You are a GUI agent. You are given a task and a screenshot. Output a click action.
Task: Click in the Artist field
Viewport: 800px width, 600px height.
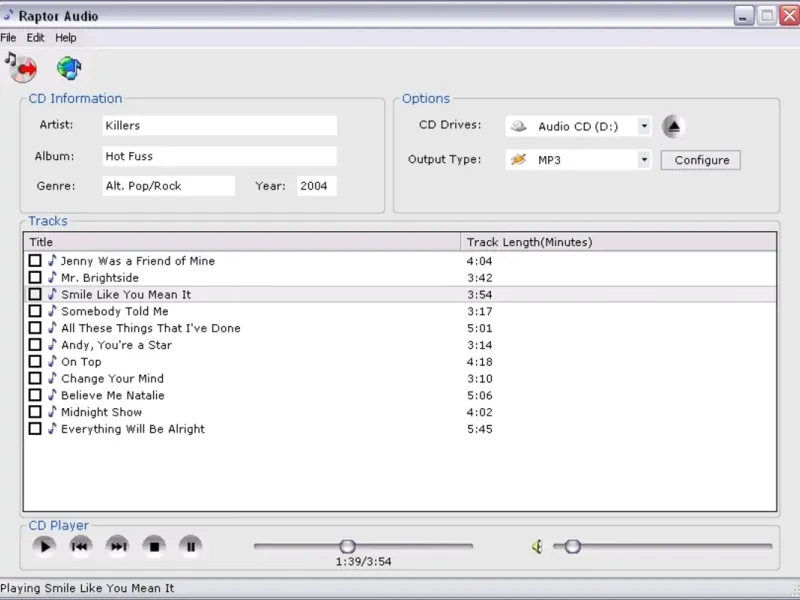[219, 126]
